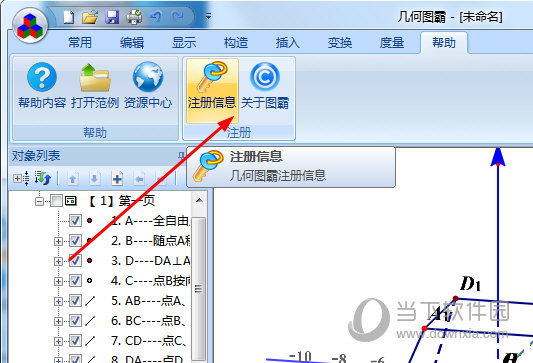The width and height of the screenshot is (533, 363).
Task: Select the row 3. D----DA⊥A
Action: click(x=150, y=261)
